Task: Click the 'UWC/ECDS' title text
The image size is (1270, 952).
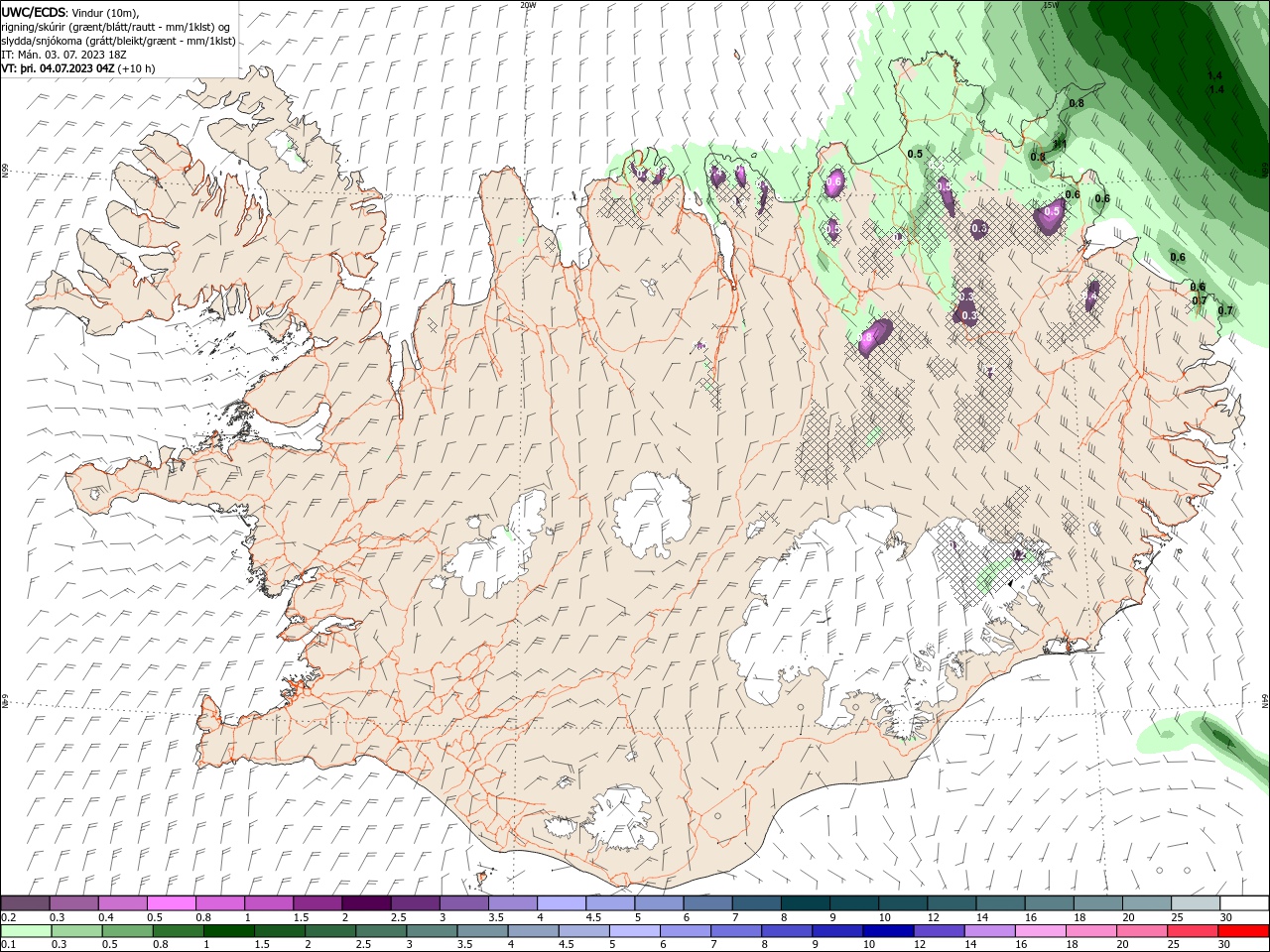Action: click(34, 12)
